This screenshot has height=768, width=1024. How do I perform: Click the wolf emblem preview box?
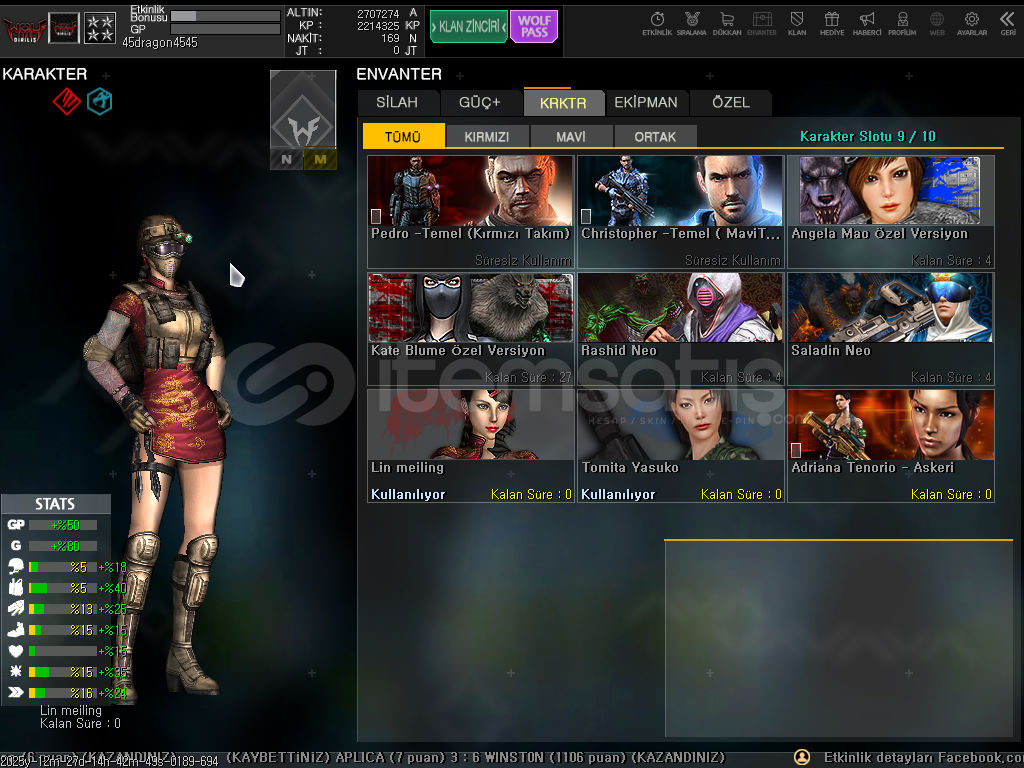[303, 110]
